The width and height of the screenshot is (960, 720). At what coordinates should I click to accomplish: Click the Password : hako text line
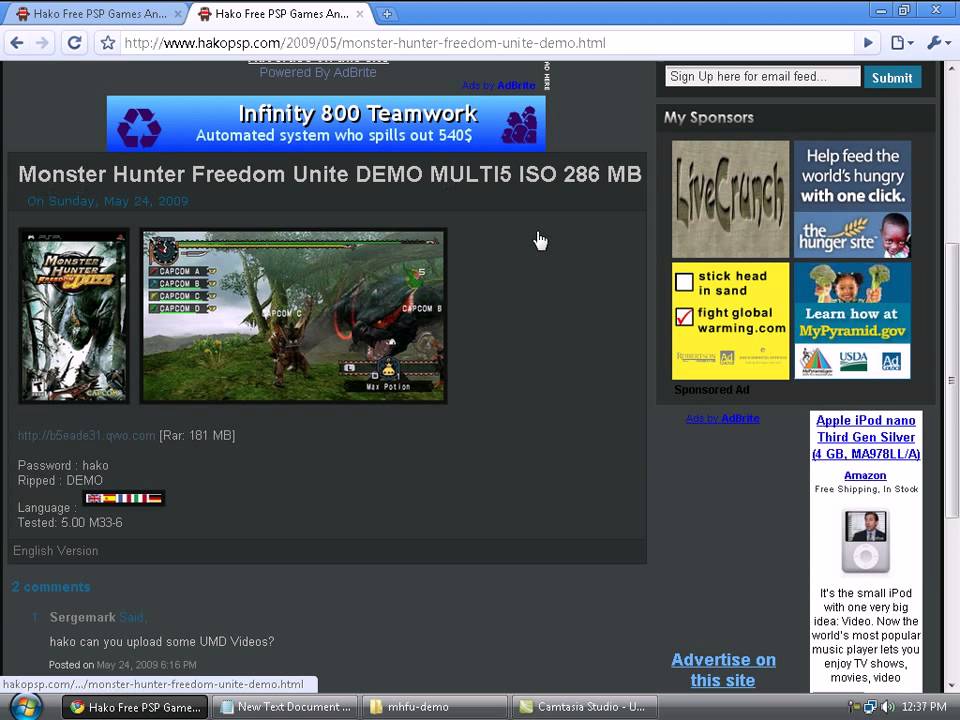click(x=63, y=465)
